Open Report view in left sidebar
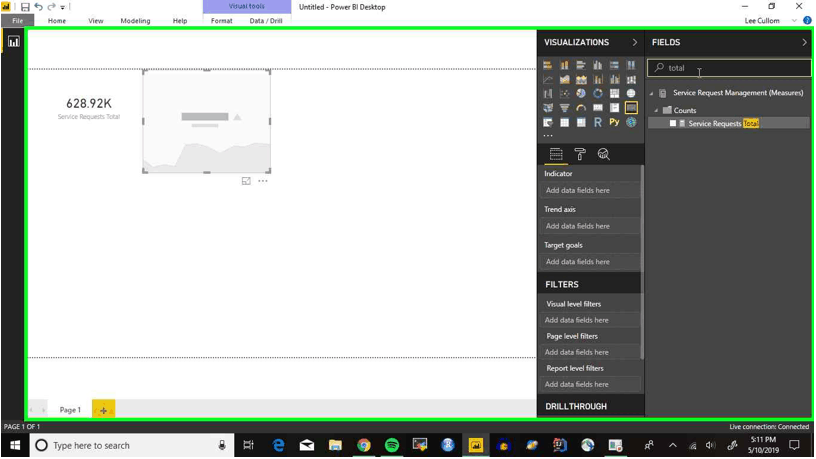The image size is (816, 459). tap(14, 42)
